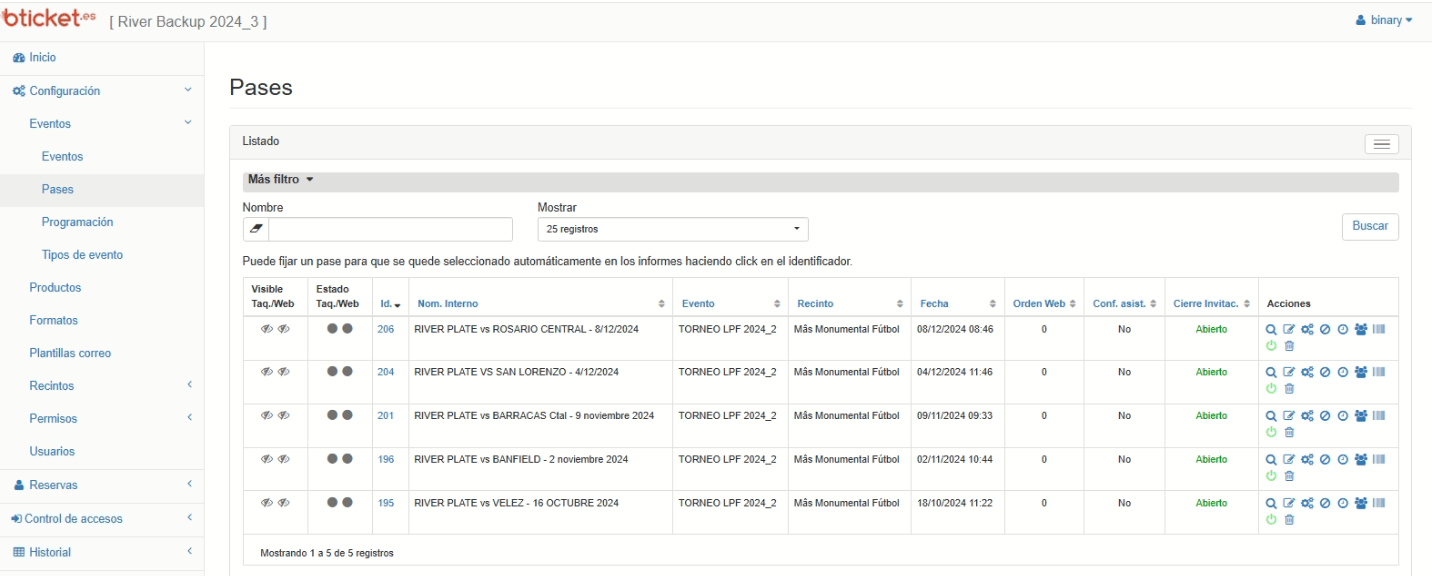
Task: Toggle second visibility eye for pass 195
Action: [x=284, y=502]
